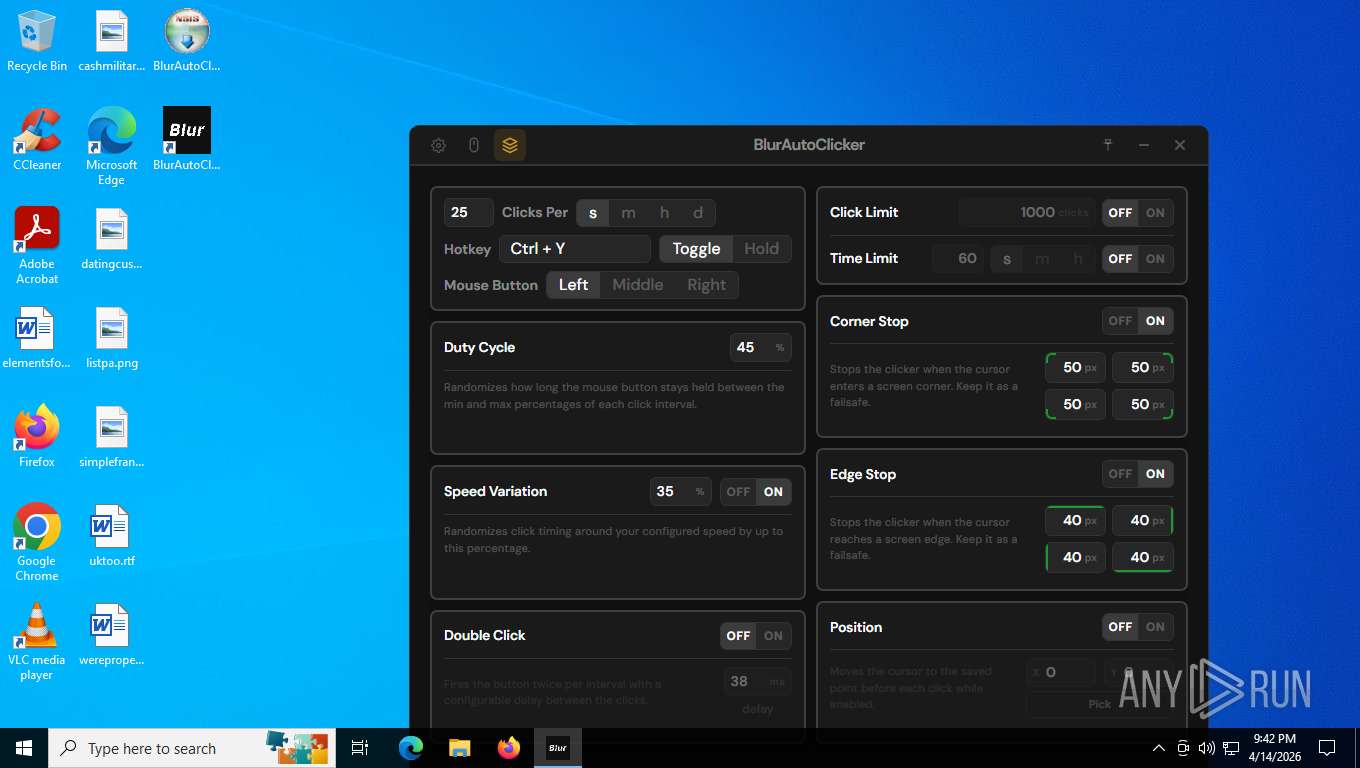This screenshot has height=768, width=1360.
Task: Open the CCleaner desktop shortcut
Action: (x=37, y=140)
